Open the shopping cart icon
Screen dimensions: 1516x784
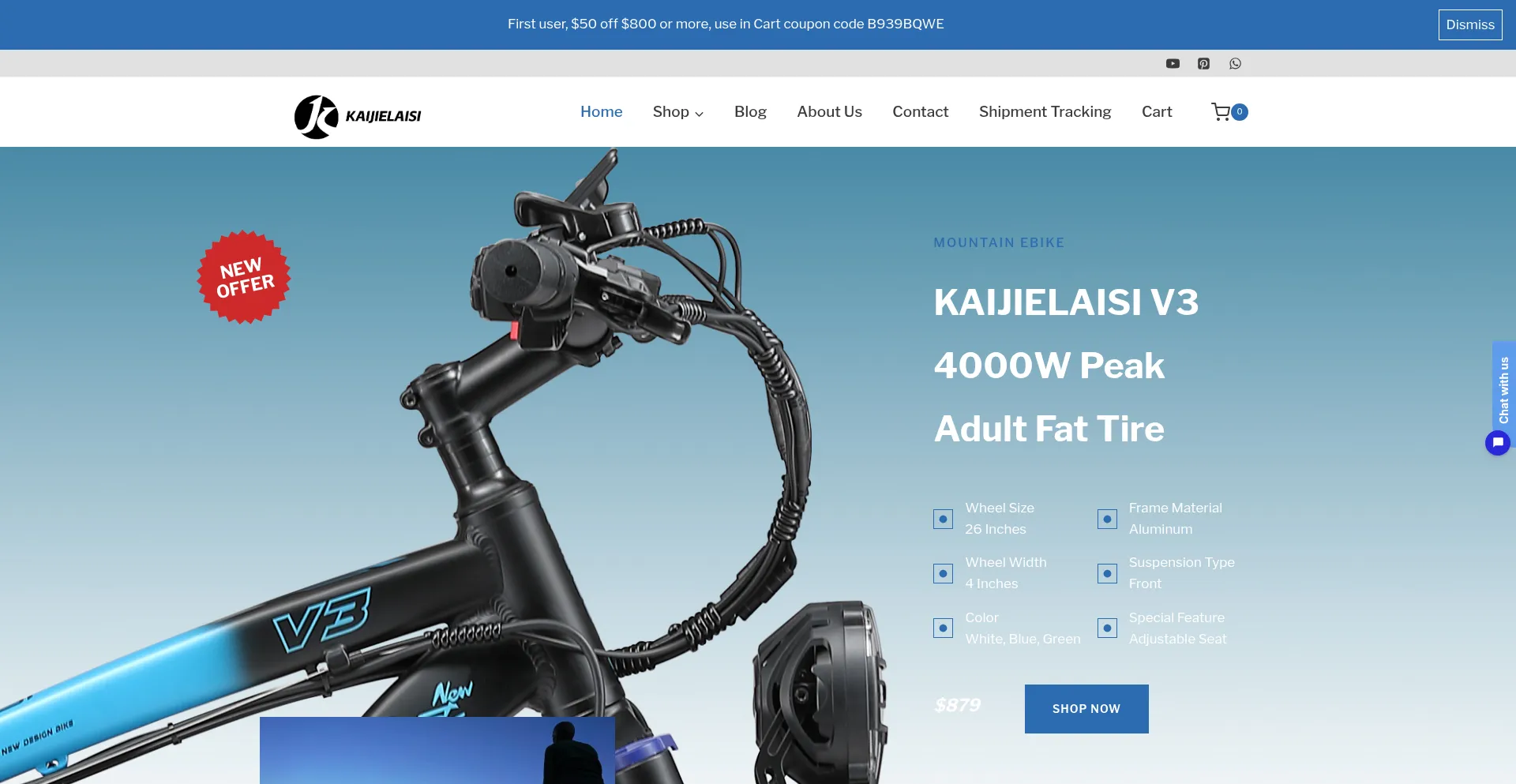(x=1221, y=112)
